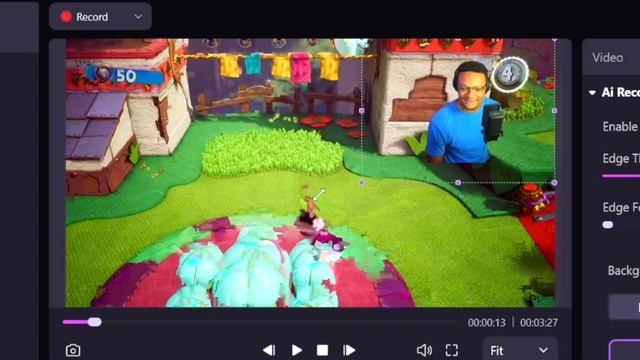Take a snapshot with the camera icon
The image size is (640, 360).
73,350
